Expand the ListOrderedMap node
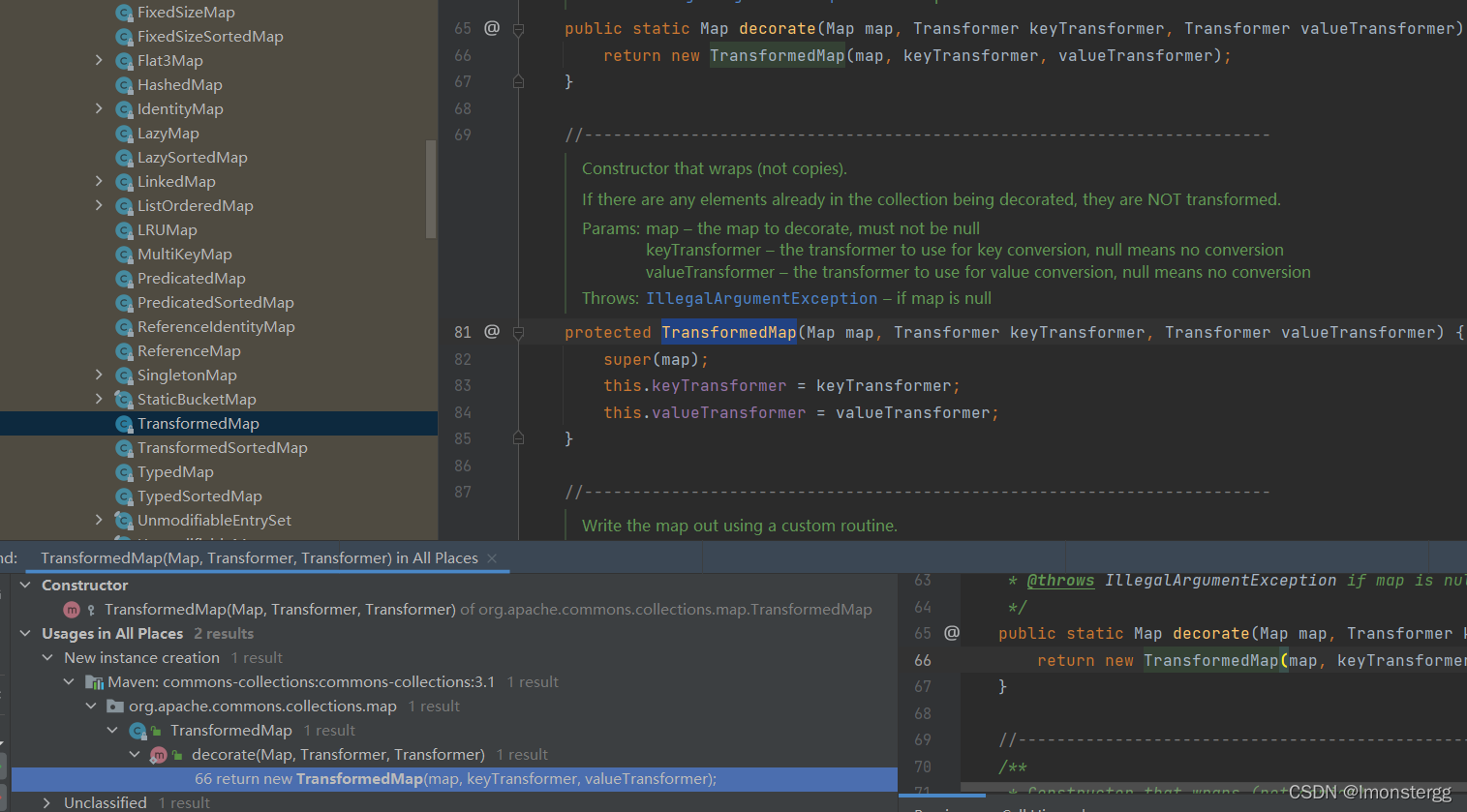1467x812 pixels. 99,205
